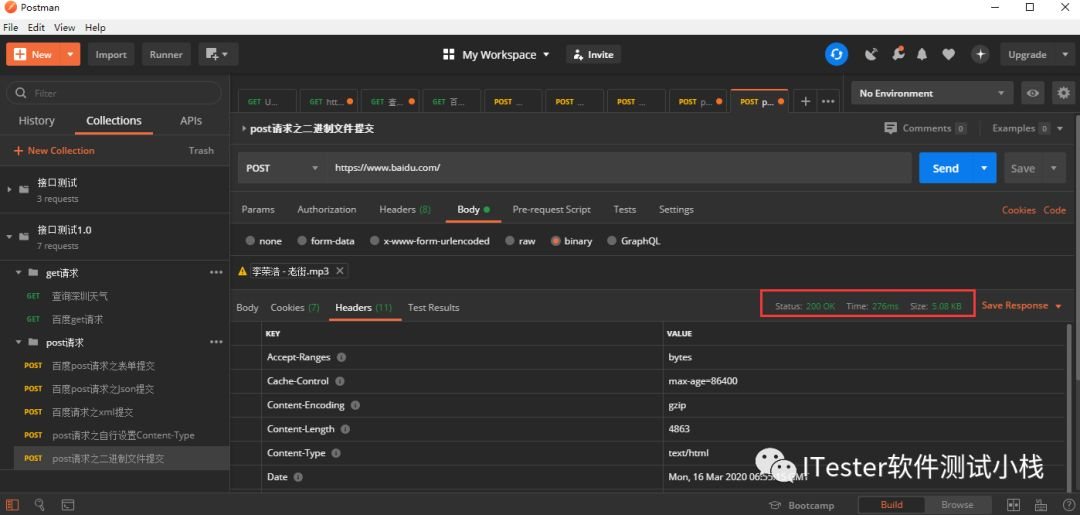Select the raw body type
The width and height of the screenshot is (1080, 515).
[520, 241]
